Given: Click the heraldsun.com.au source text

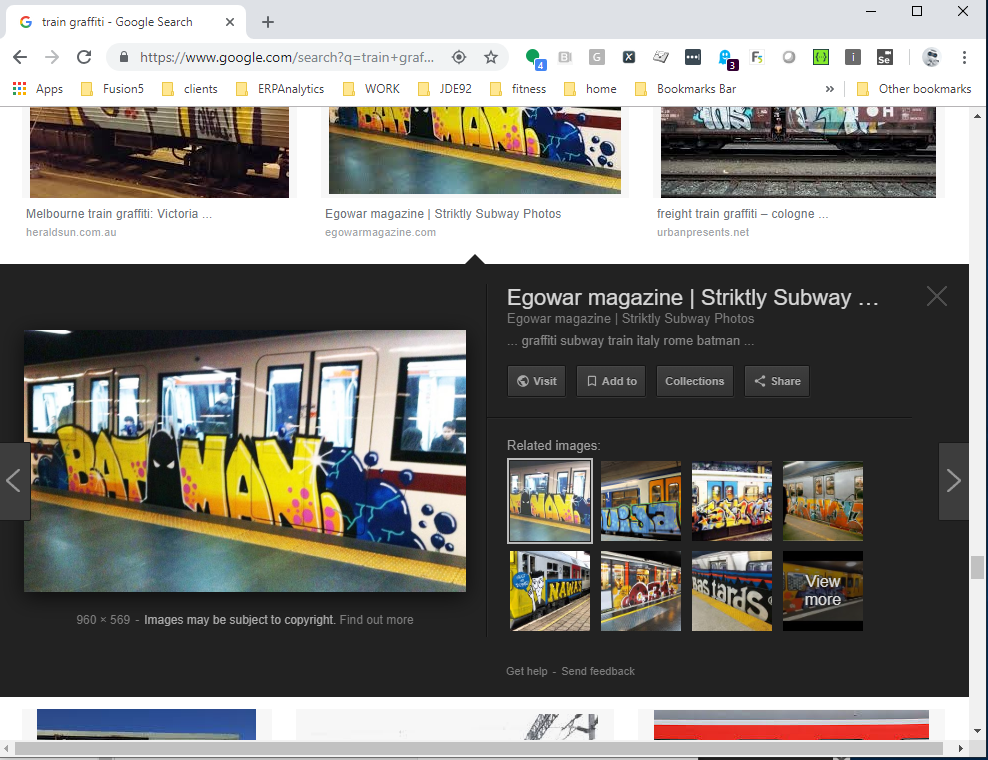Looking at the screenshot, I should tap(71, 232).
